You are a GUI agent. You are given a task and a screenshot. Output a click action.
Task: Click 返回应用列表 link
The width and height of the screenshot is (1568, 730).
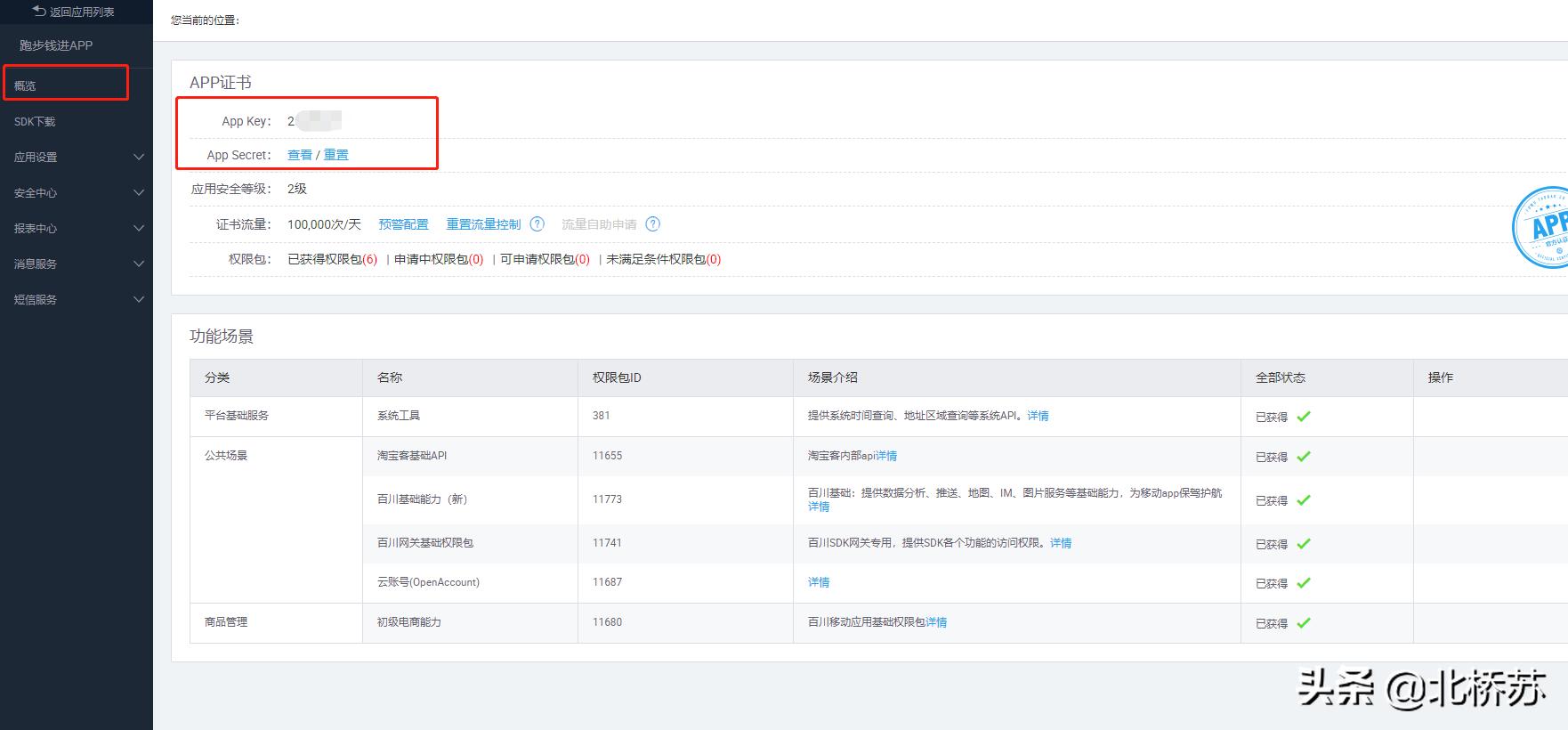[82, 12]
